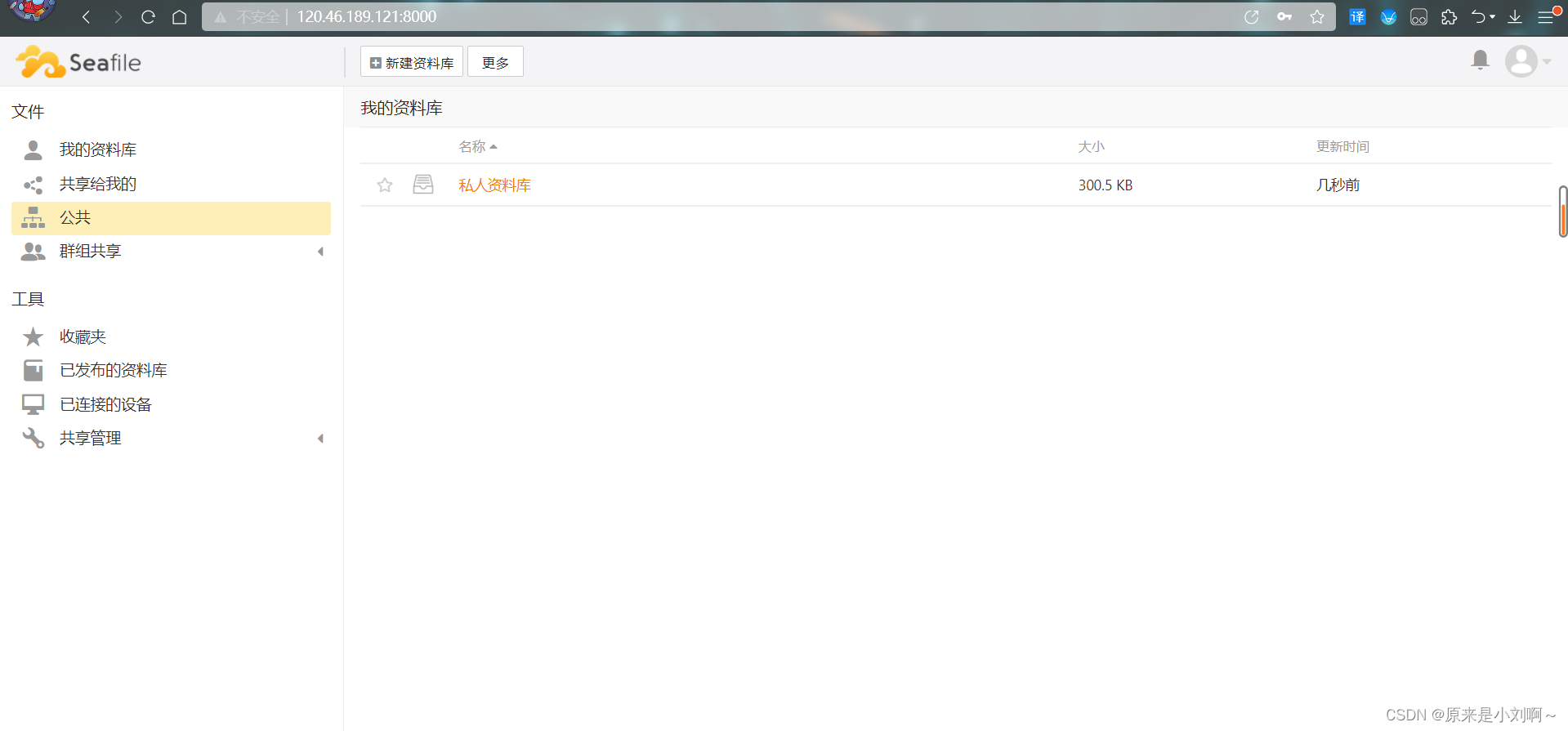Open the translate extension
The image size is (1568, 731).
click(1357, 16)
